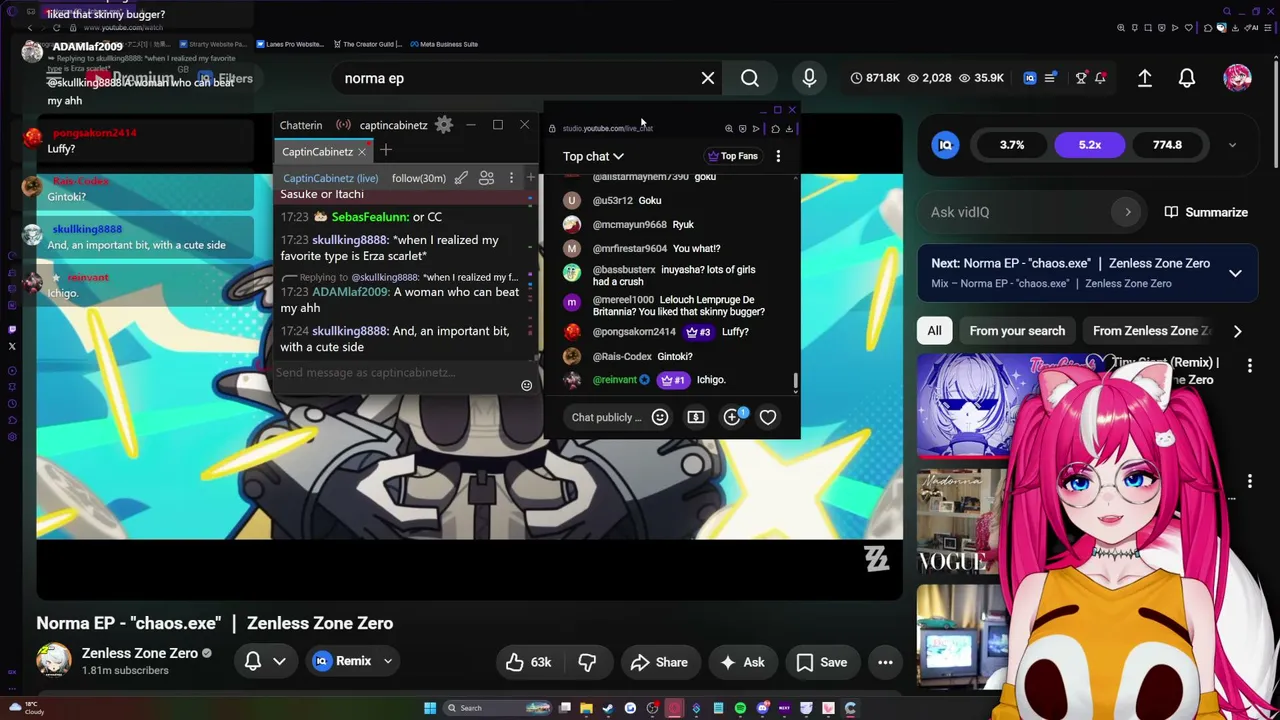
Task: Expand the Next mix playlist panel
Action: coord(1235,273)
